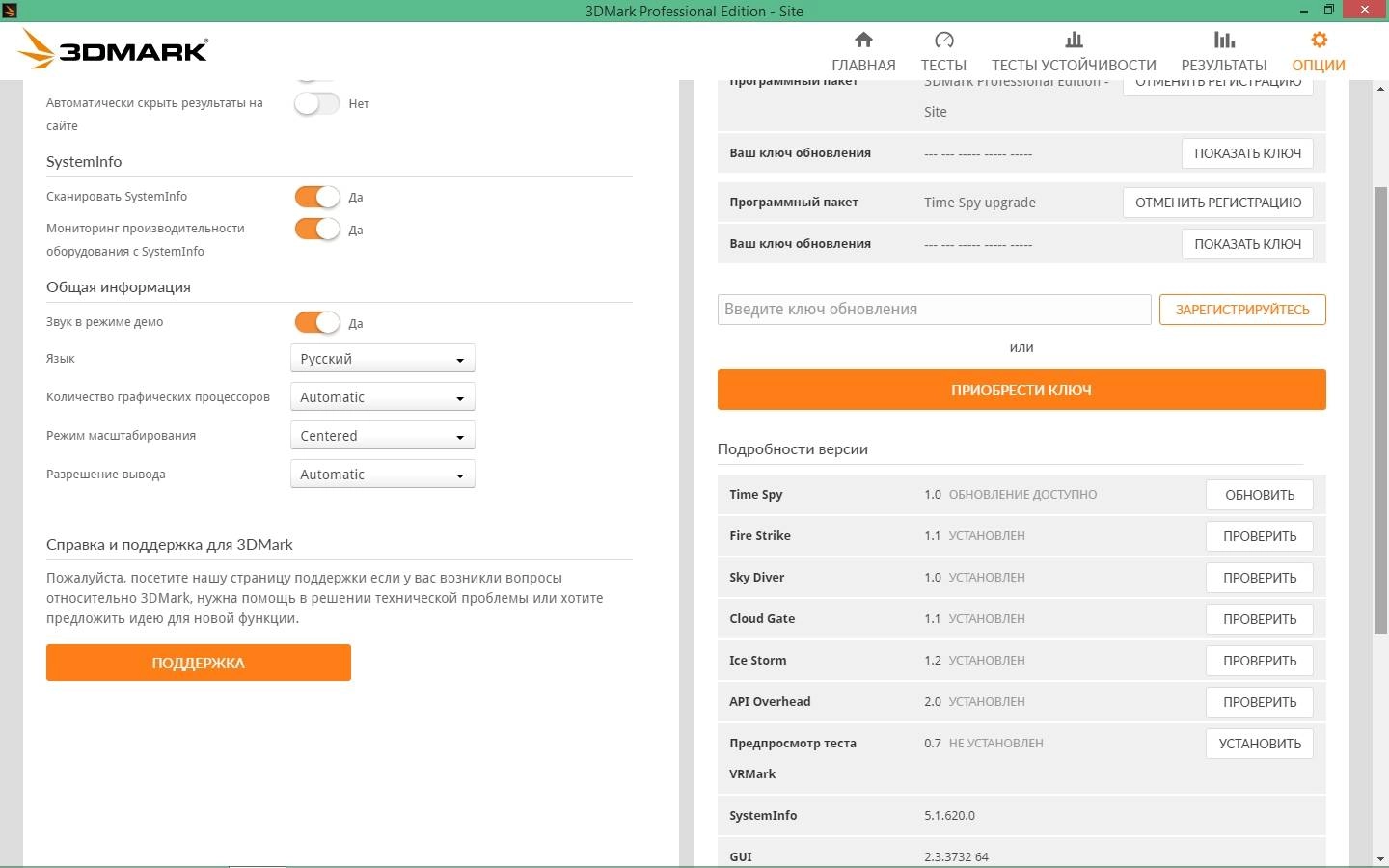Screen dimensions: 1389x868
Task: Open the Язык dropdown showing Русский
Action: click(x=383, y=359)
